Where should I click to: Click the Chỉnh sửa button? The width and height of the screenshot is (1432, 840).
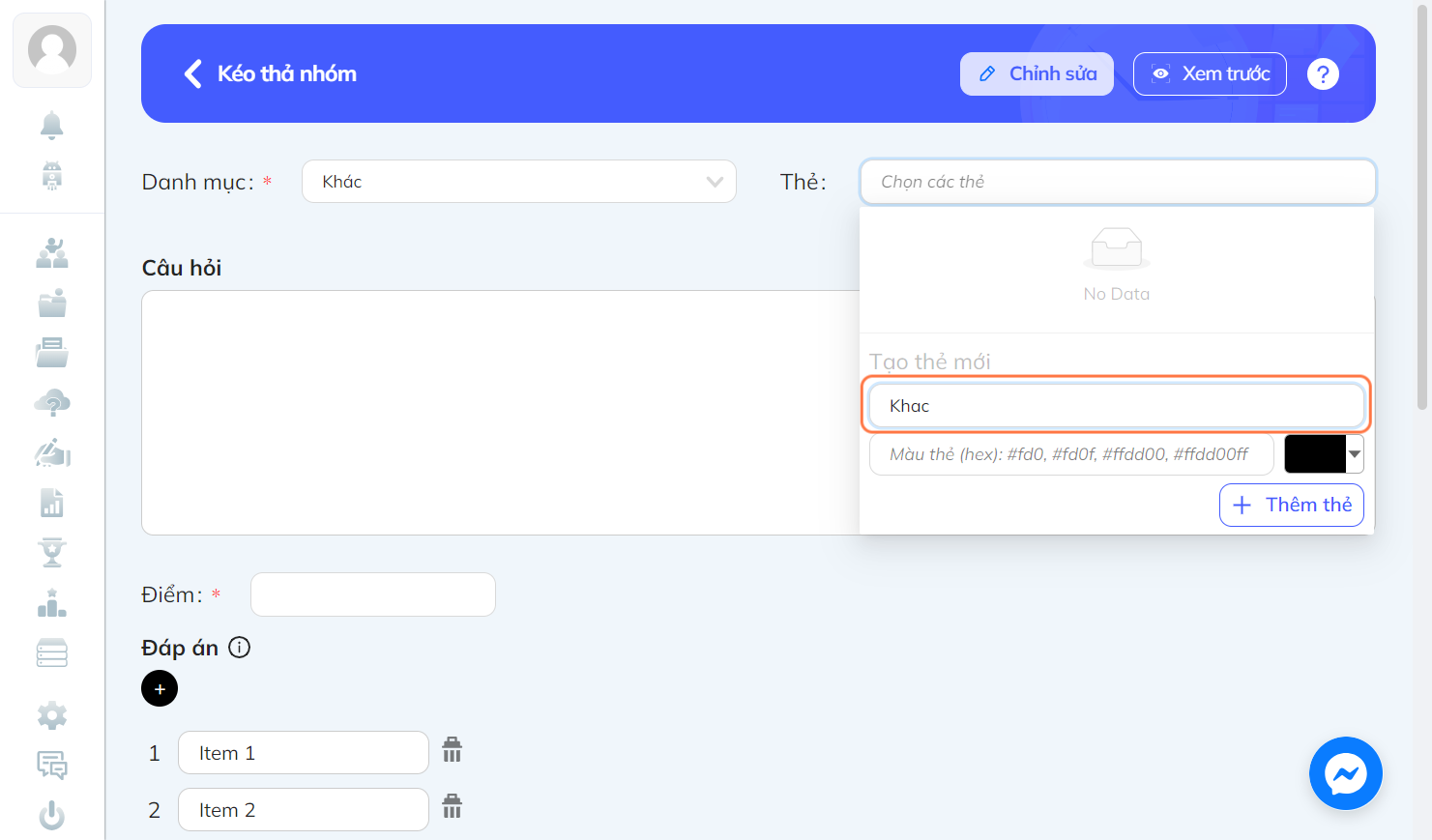click(x=1037, y=73)
